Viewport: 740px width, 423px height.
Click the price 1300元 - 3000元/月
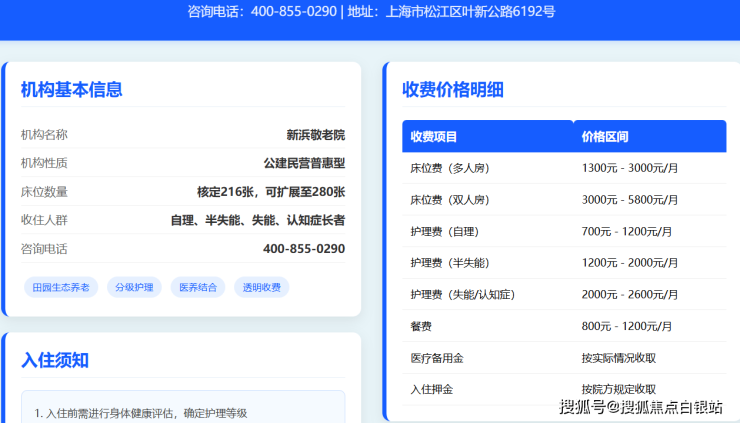630,168
